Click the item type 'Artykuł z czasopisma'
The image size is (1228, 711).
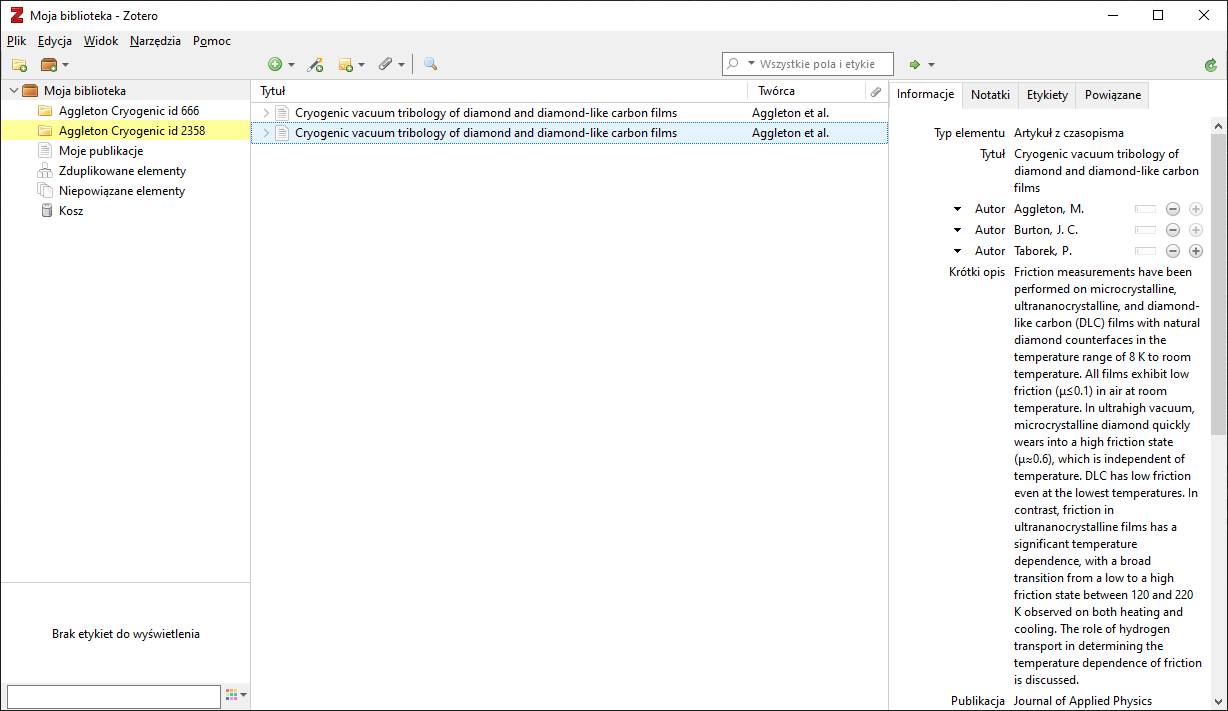pos(1068,133)
